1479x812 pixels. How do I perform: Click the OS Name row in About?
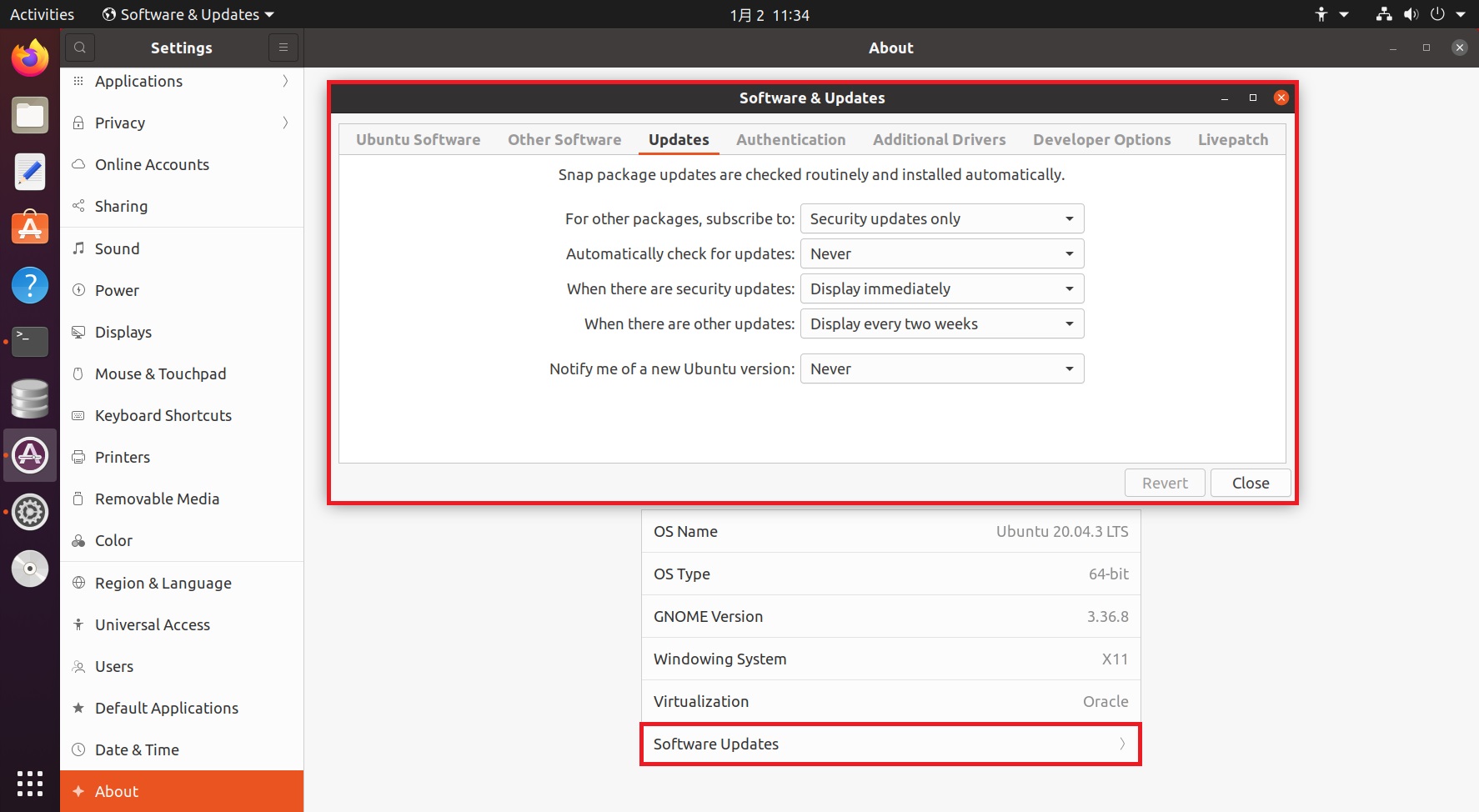pos(890,531)
